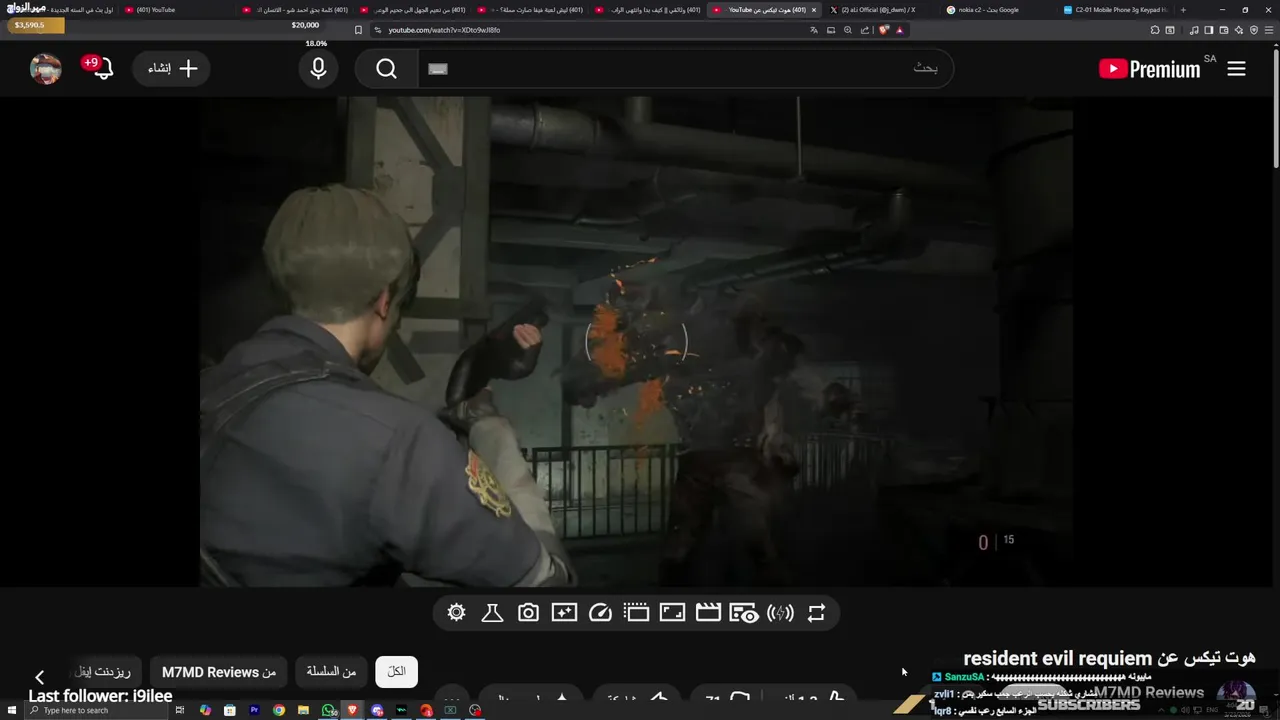Click the flask icon in player toolbar
The image size is (1280, 720).
[492, 613]
